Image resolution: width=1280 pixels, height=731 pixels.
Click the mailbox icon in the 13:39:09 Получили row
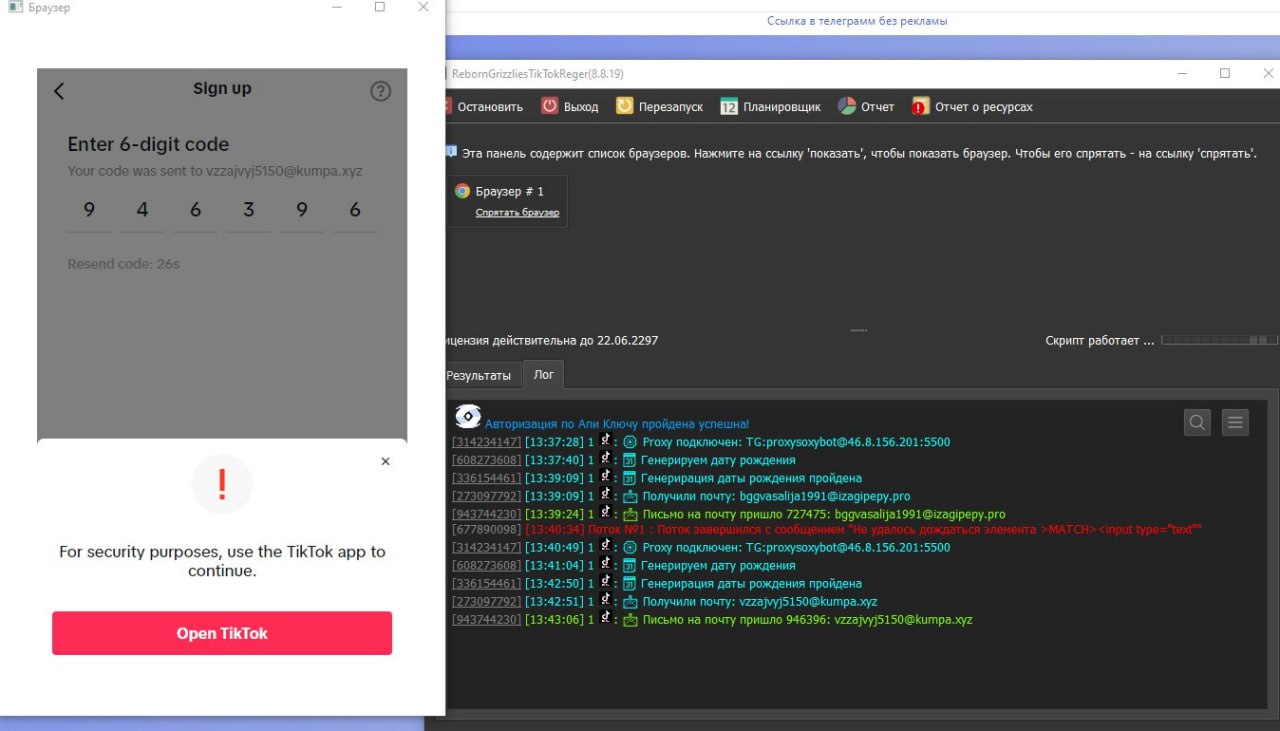tap(630, 496)
